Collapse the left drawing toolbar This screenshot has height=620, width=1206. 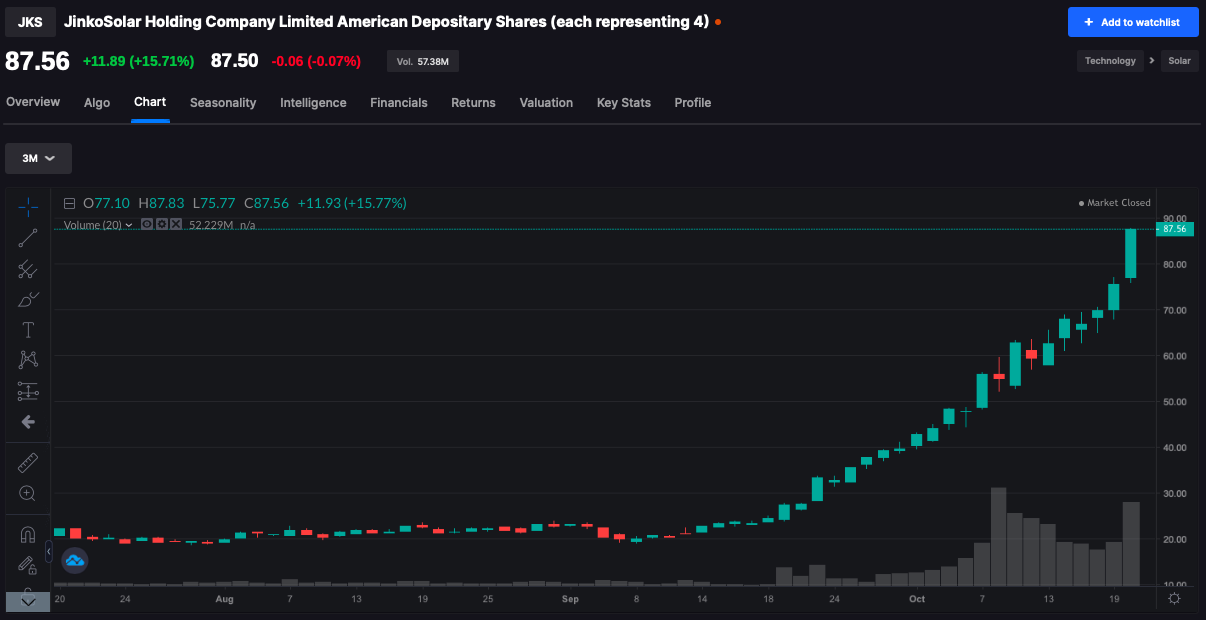tap(49, 550)
